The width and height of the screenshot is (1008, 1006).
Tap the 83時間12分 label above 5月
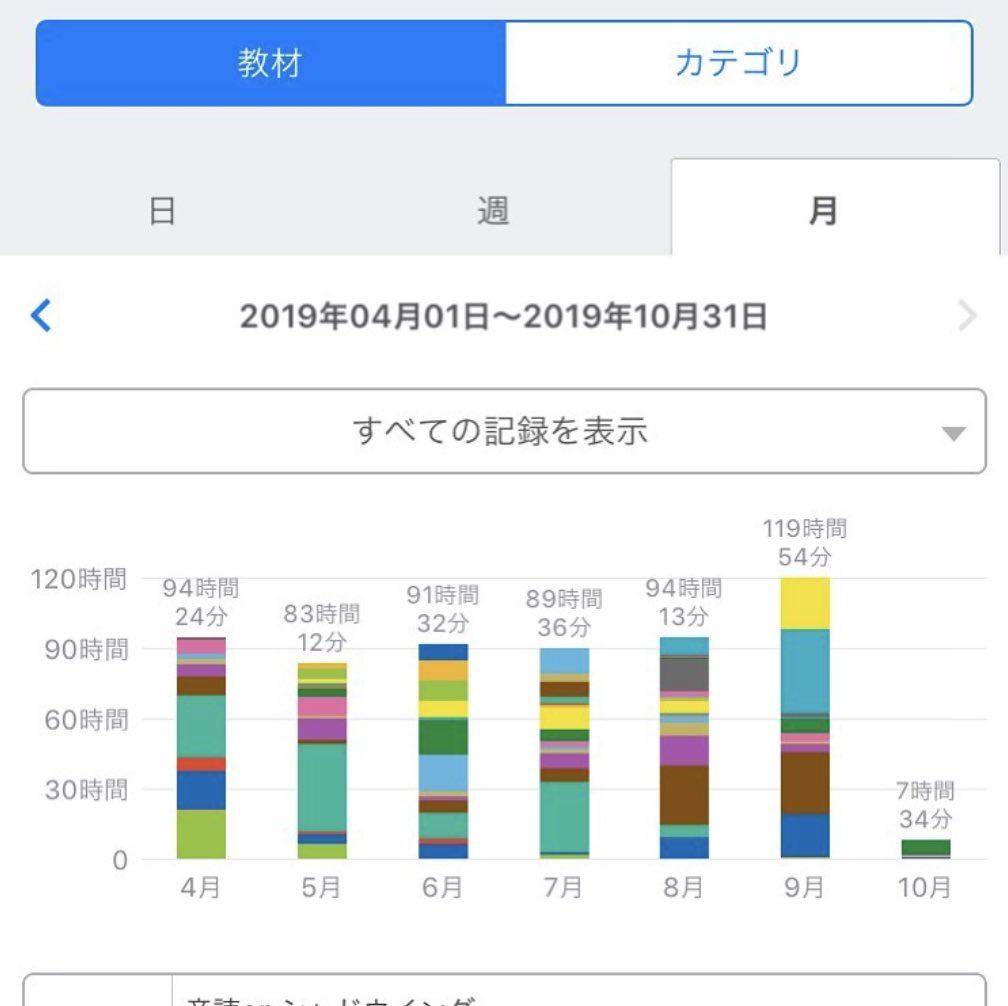coord(322,628)
